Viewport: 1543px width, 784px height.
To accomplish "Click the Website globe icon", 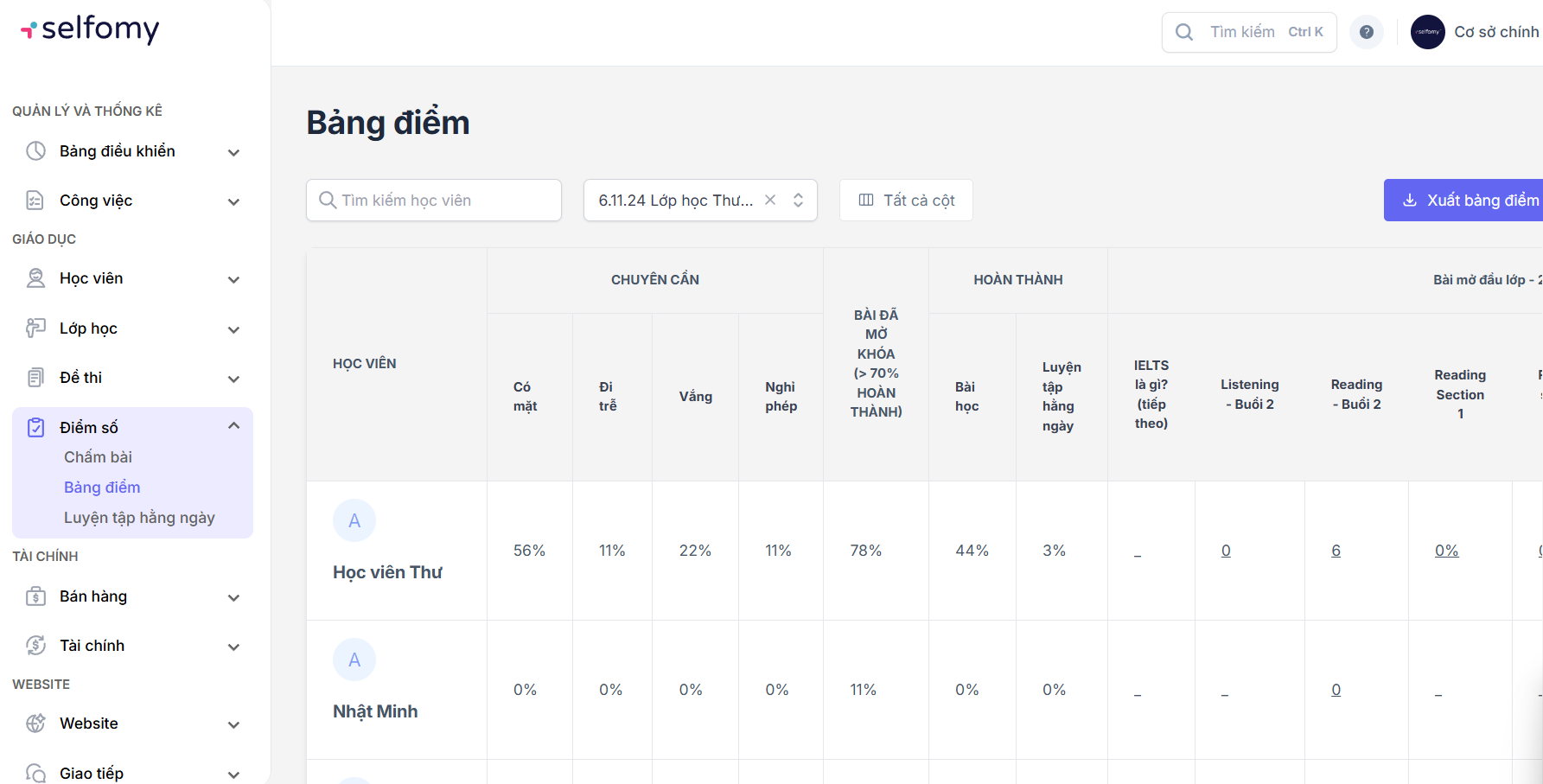I will 35,723.
